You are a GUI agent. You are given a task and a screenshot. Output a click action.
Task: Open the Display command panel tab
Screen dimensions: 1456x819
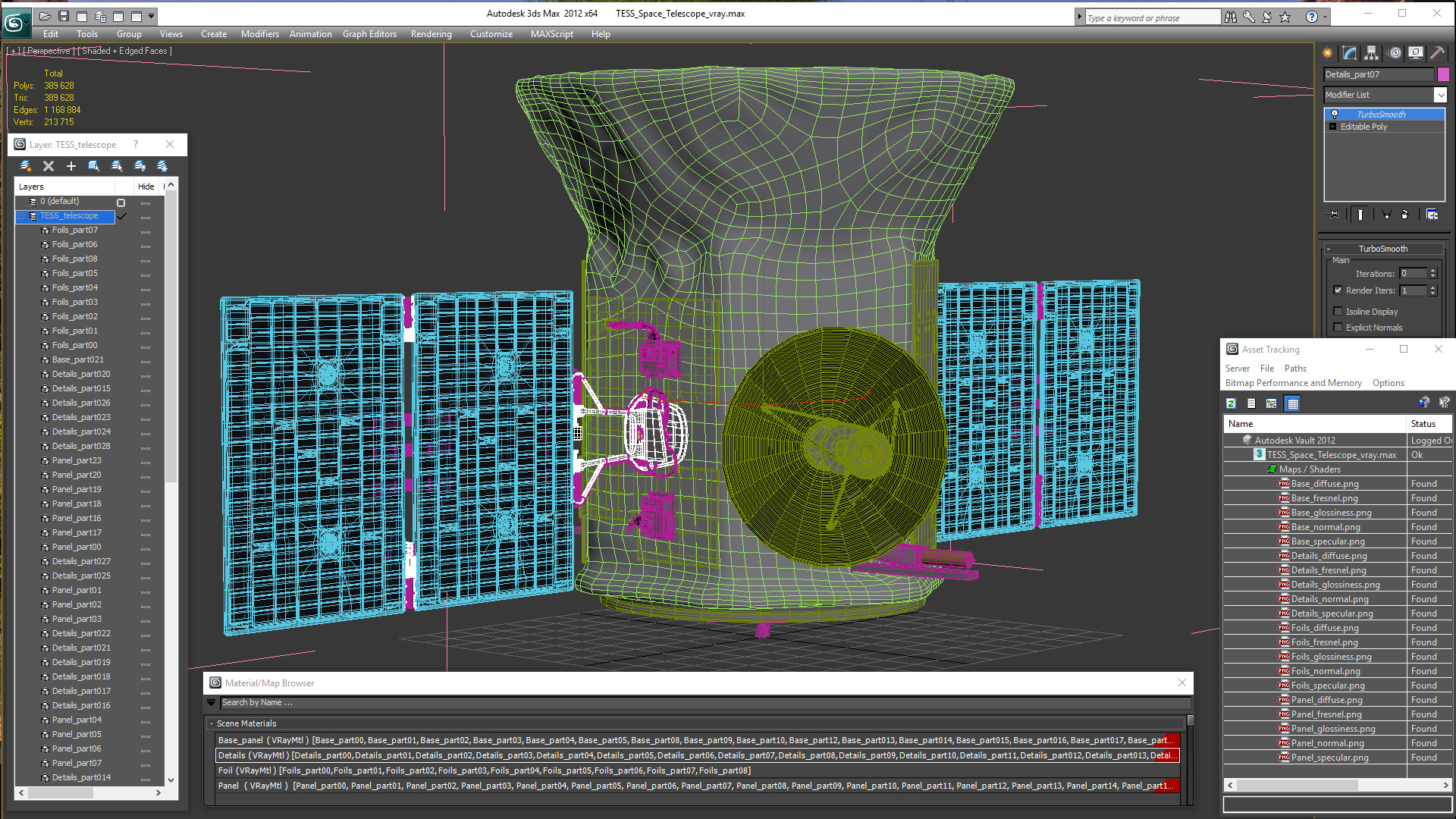1416,53
